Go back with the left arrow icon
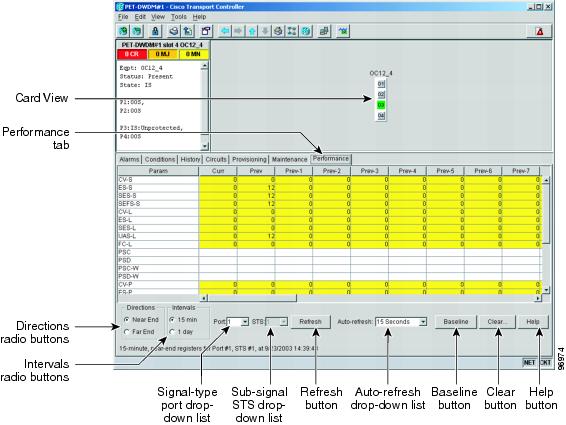566x425 pixels. 225,31
